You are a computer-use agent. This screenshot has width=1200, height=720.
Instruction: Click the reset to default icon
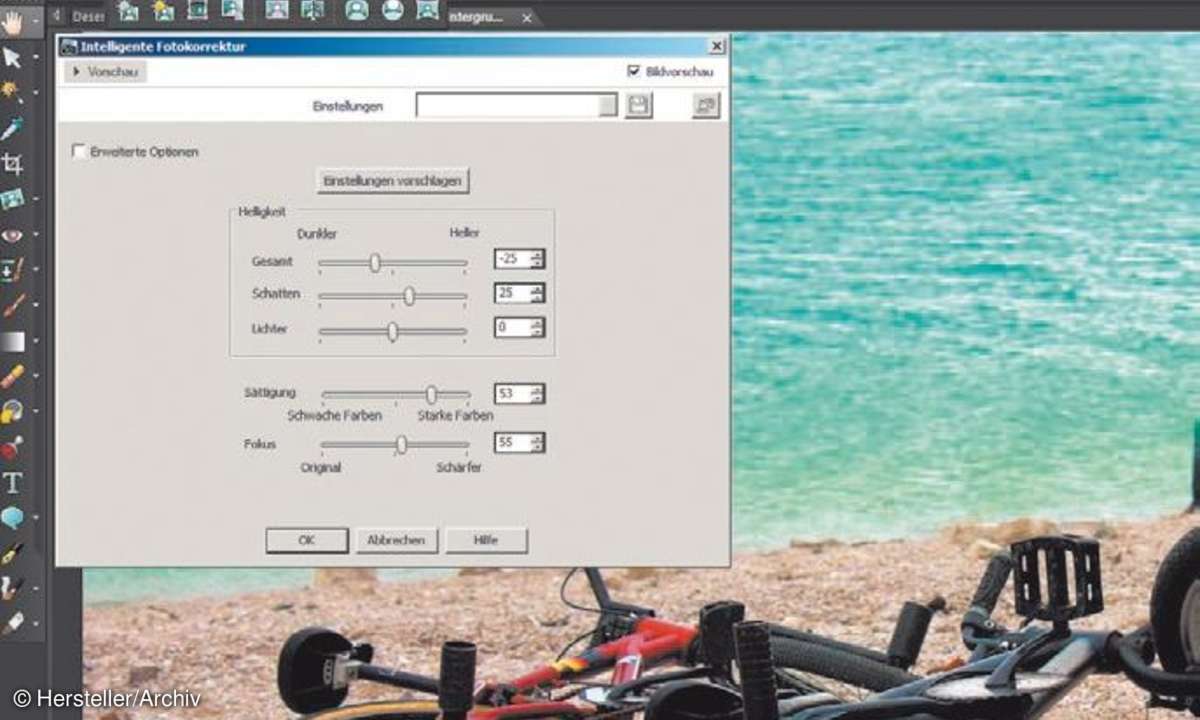pyautogui.click(x=706, y=105)
